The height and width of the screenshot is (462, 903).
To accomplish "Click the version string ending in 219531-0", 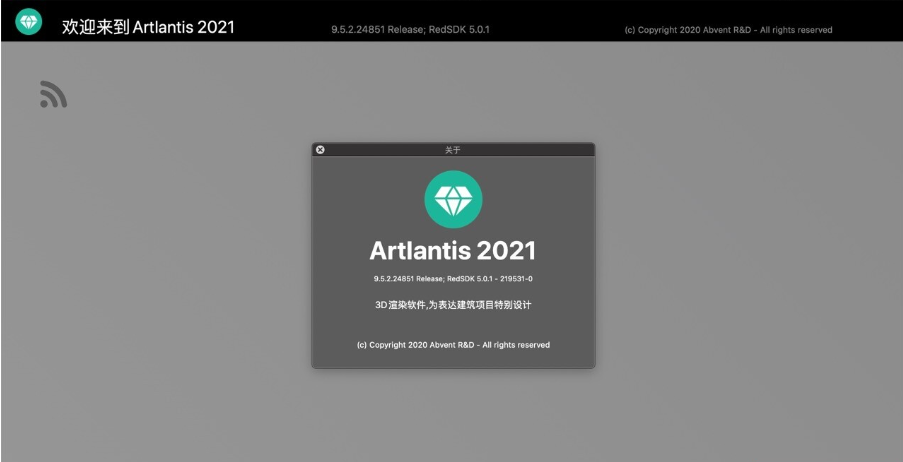I will pyautogui.click(x=453, y=279).
